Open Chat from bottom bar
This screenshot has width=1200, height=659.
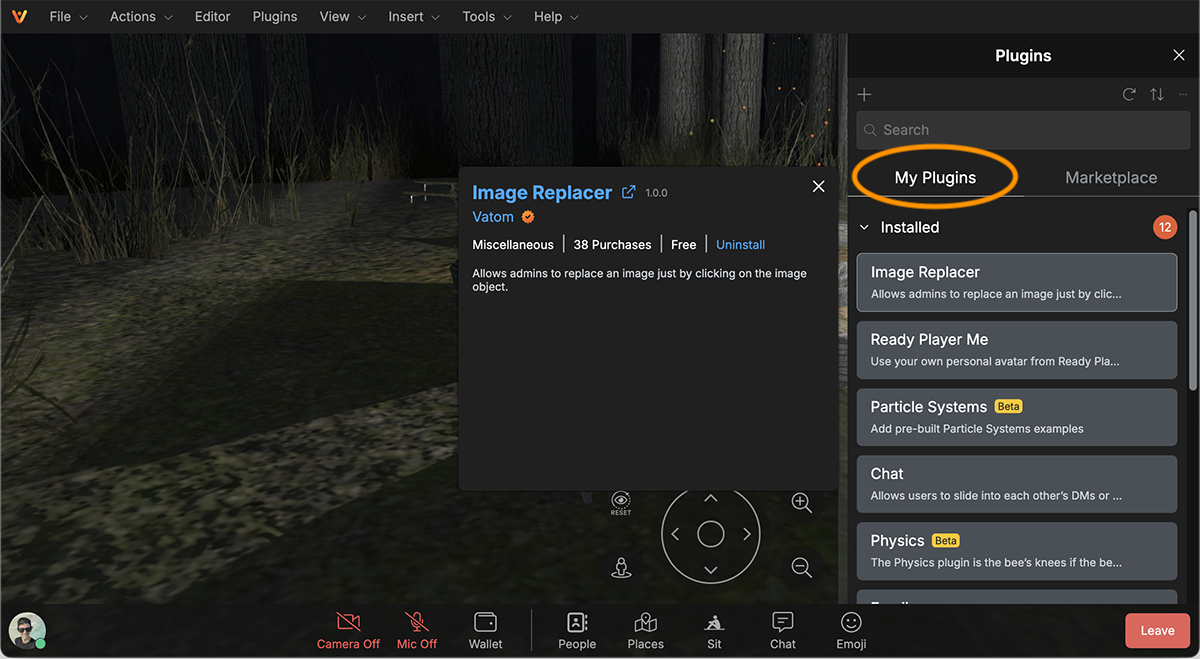pos(783,631)
